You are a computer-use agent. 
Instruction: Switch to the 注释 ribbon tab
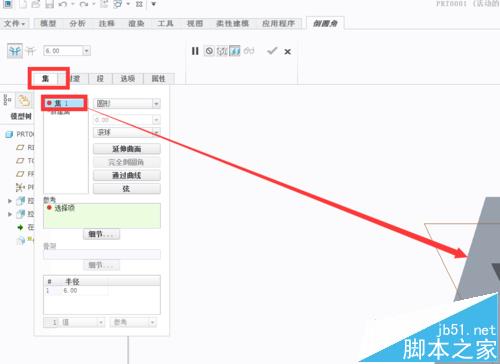pos(107,23)
